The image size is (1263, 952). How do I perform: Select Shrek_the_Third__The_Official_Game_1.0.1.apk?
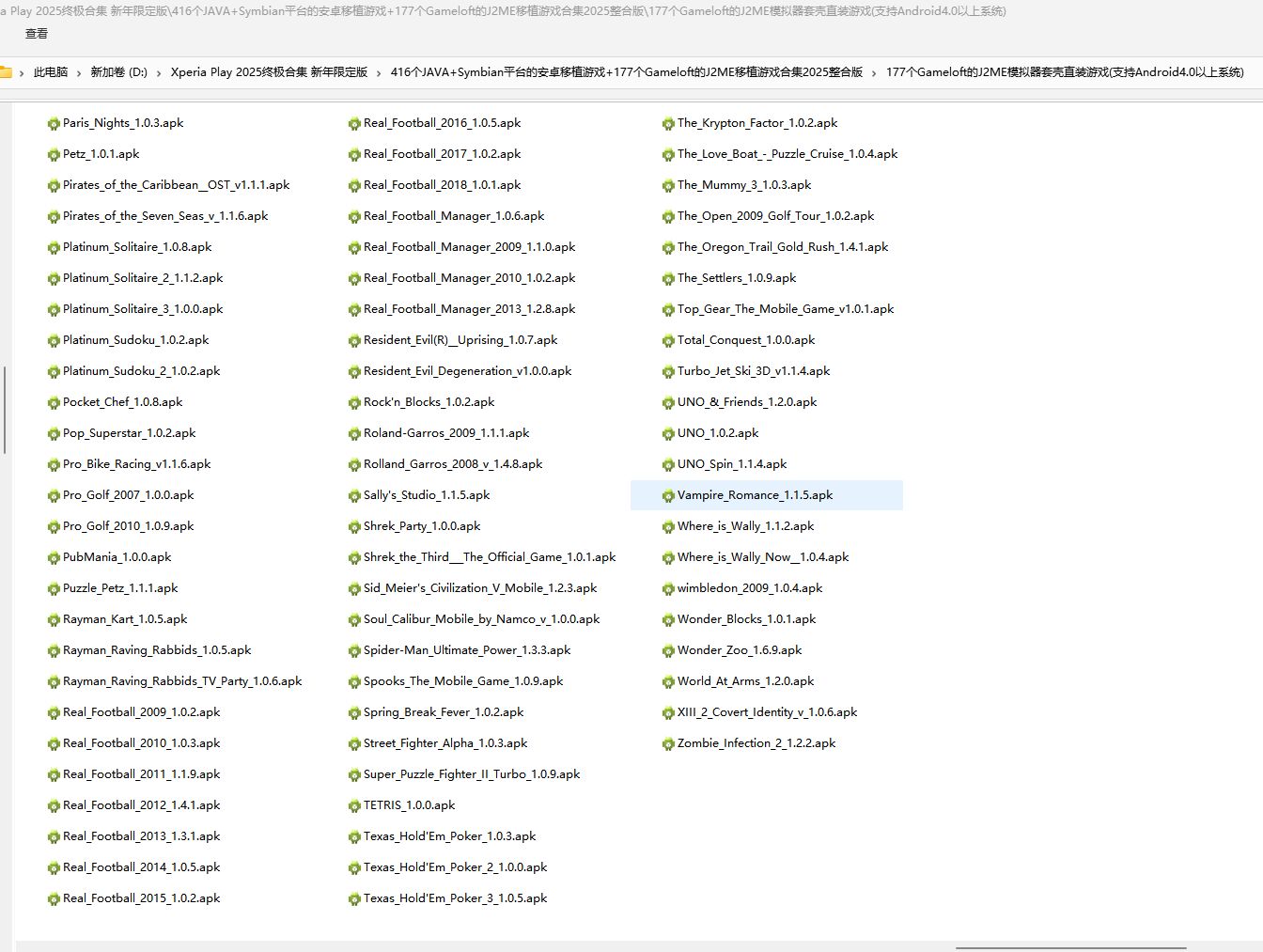[x=482, y=557]
